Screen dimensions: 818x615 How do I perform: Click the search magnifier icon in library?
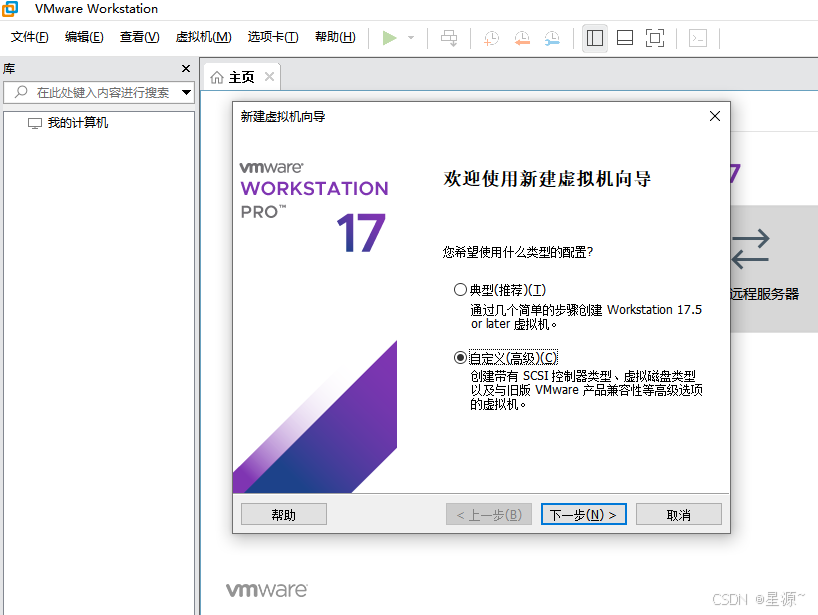pos(21,92)
